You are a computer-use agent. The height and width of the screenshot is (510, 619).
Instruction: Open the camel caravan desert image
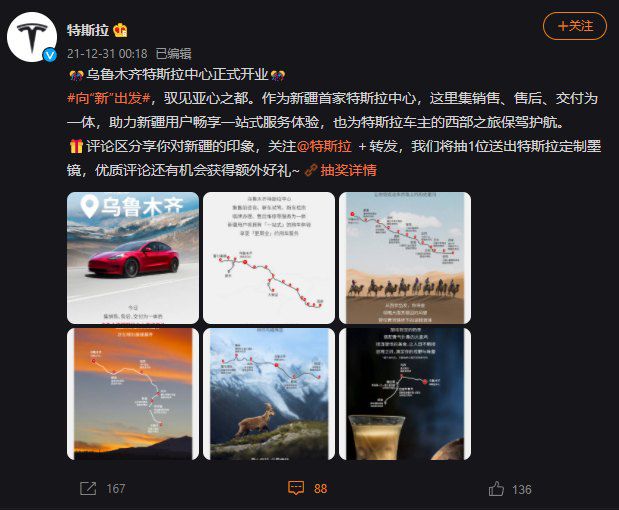tap(405, 258)
